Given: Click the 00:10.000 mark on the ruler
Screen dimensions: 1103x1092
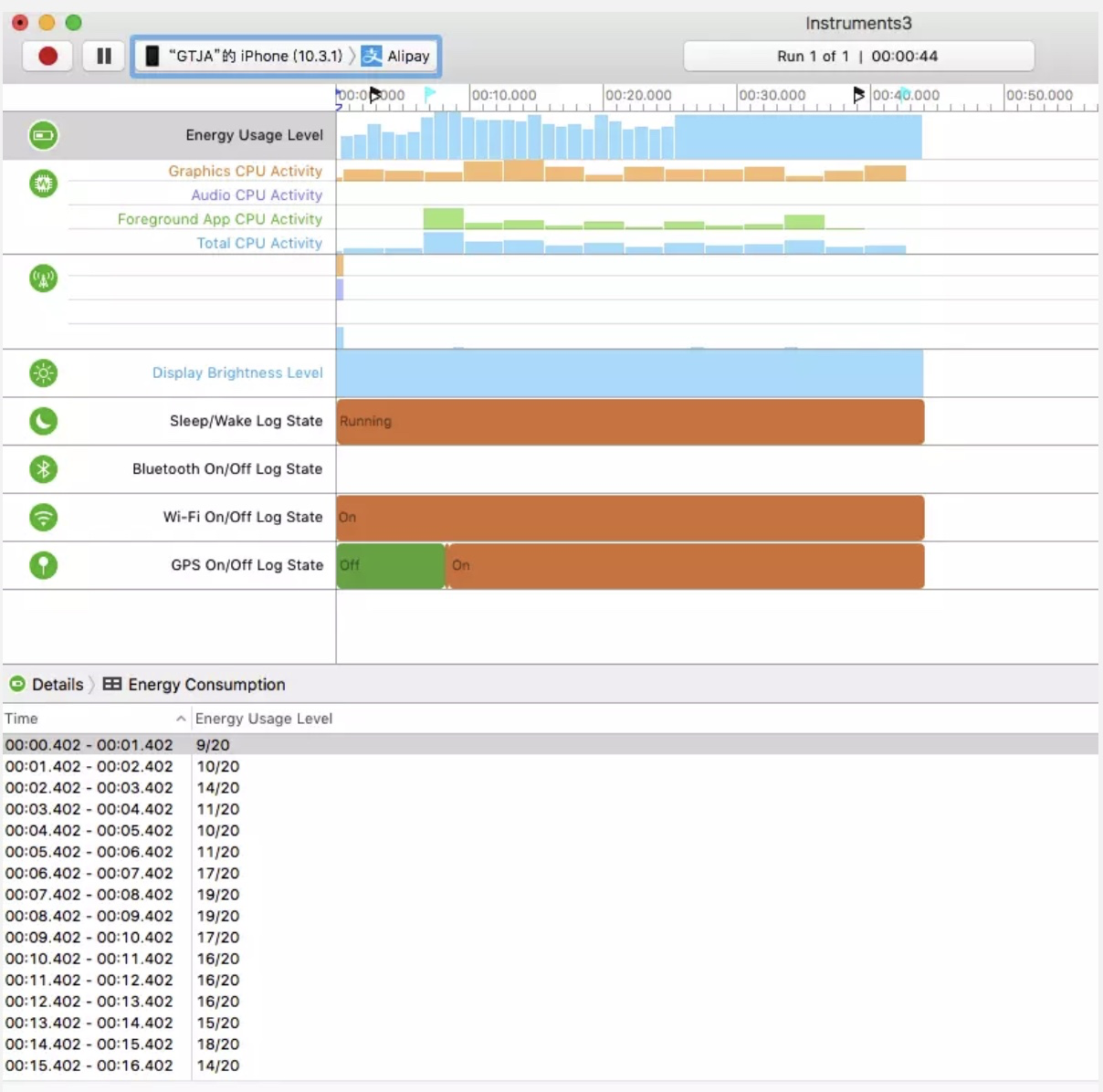Looking at the screenshot, I should coord(504,95).
